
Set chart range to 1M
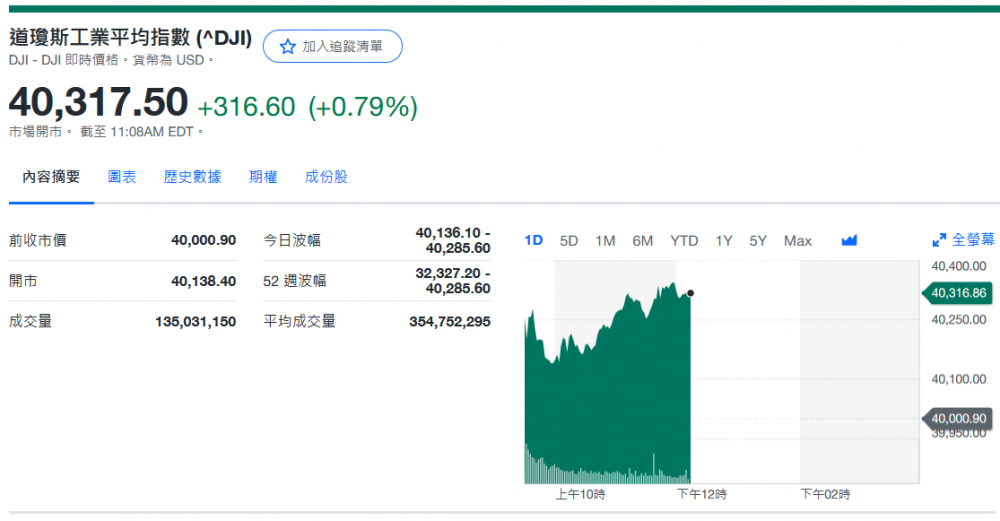605,241
